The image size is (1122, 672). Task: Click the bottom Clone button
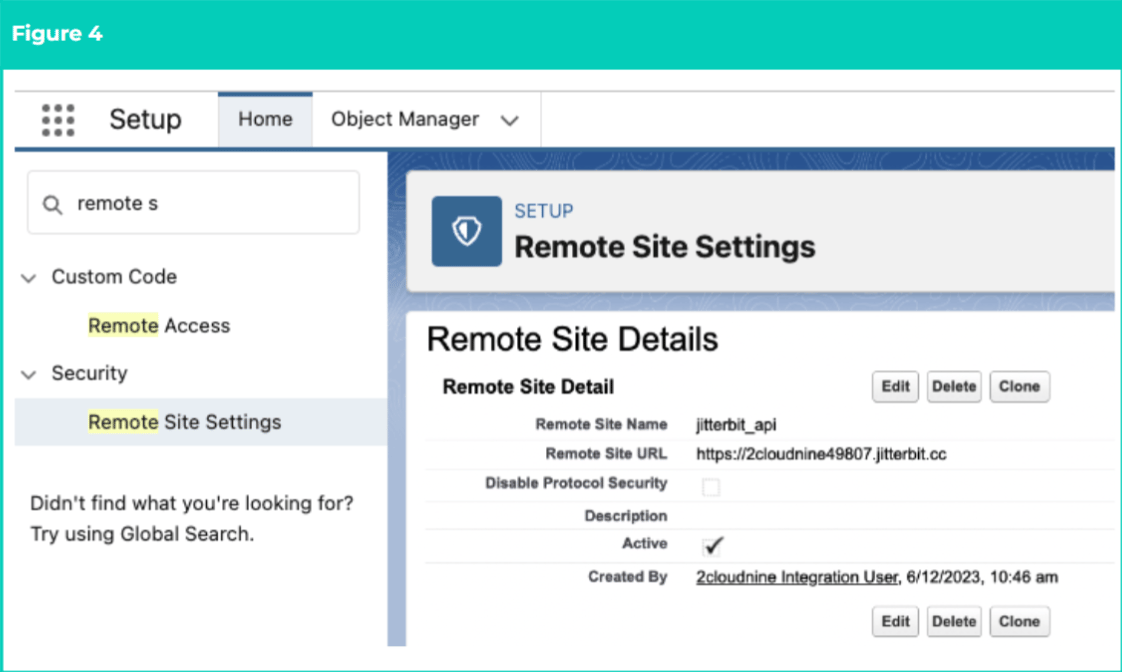[1020, 621]
